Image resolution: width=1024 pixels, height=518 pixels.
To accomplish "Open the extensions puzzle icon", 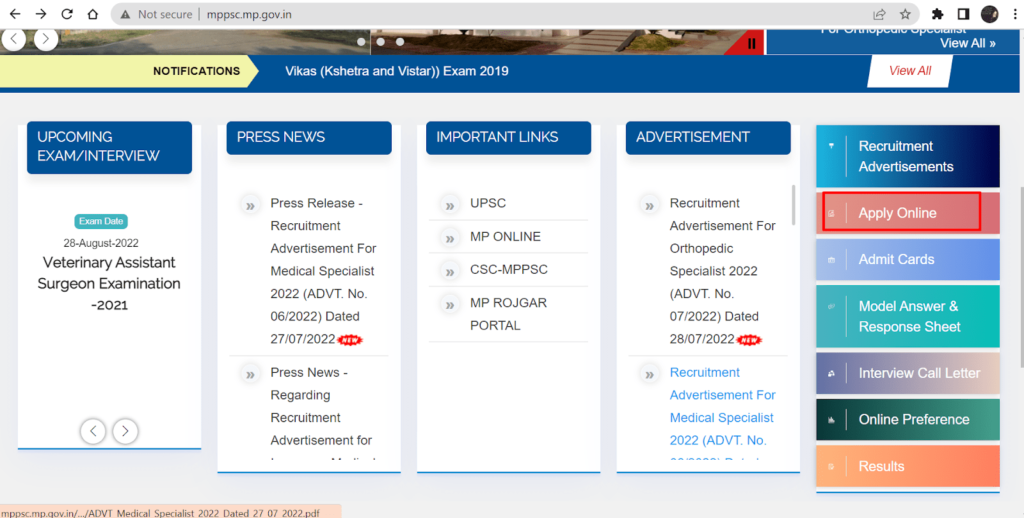I will pos(938,15).
